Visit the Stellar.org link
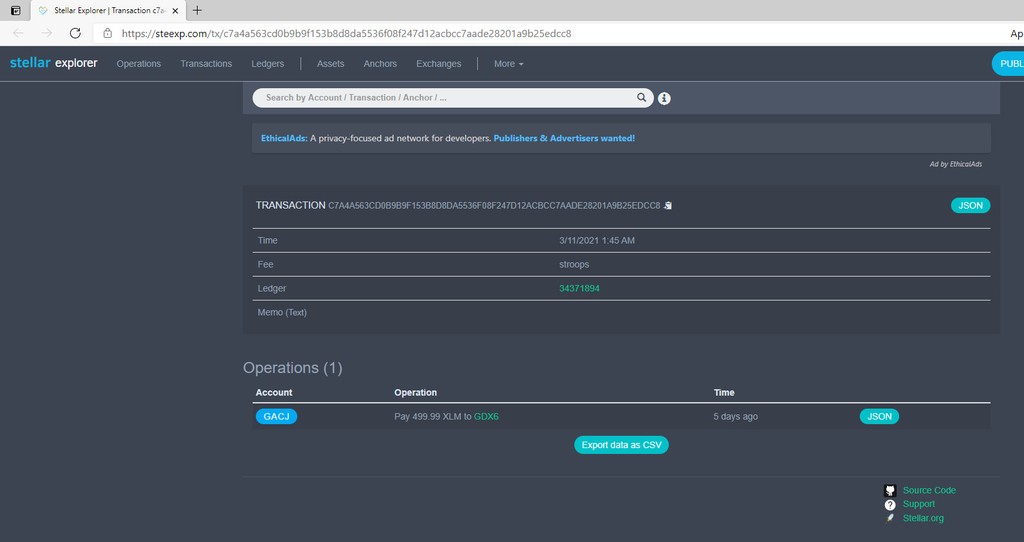 tap(923, 518)
